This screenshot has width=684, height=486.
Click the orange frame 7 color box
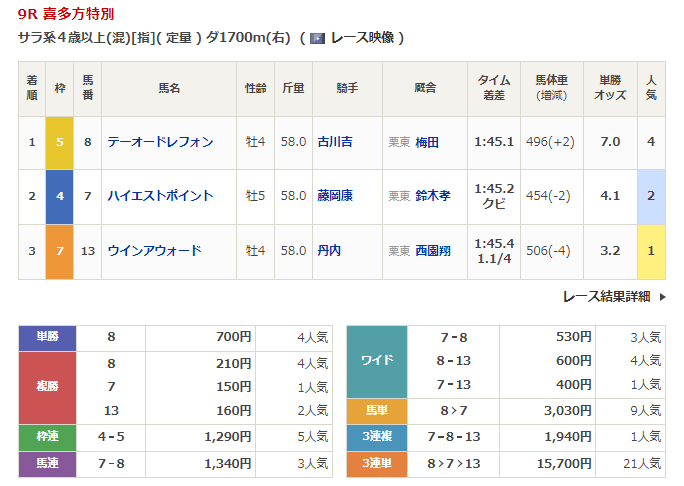coord(60,250)
